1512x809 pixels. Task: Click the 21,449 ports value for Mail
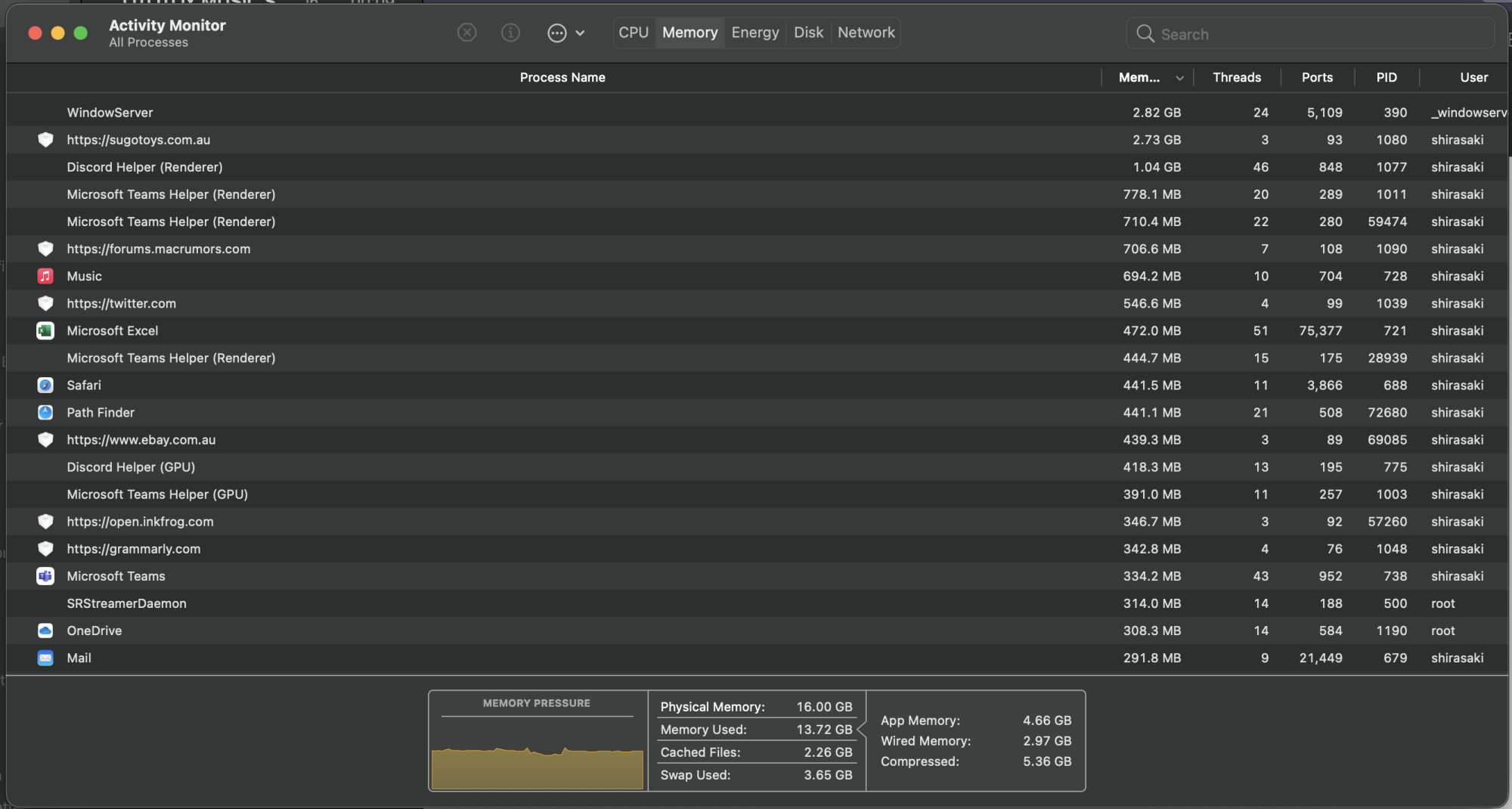pyautogui.click(x=1321, y=658)
